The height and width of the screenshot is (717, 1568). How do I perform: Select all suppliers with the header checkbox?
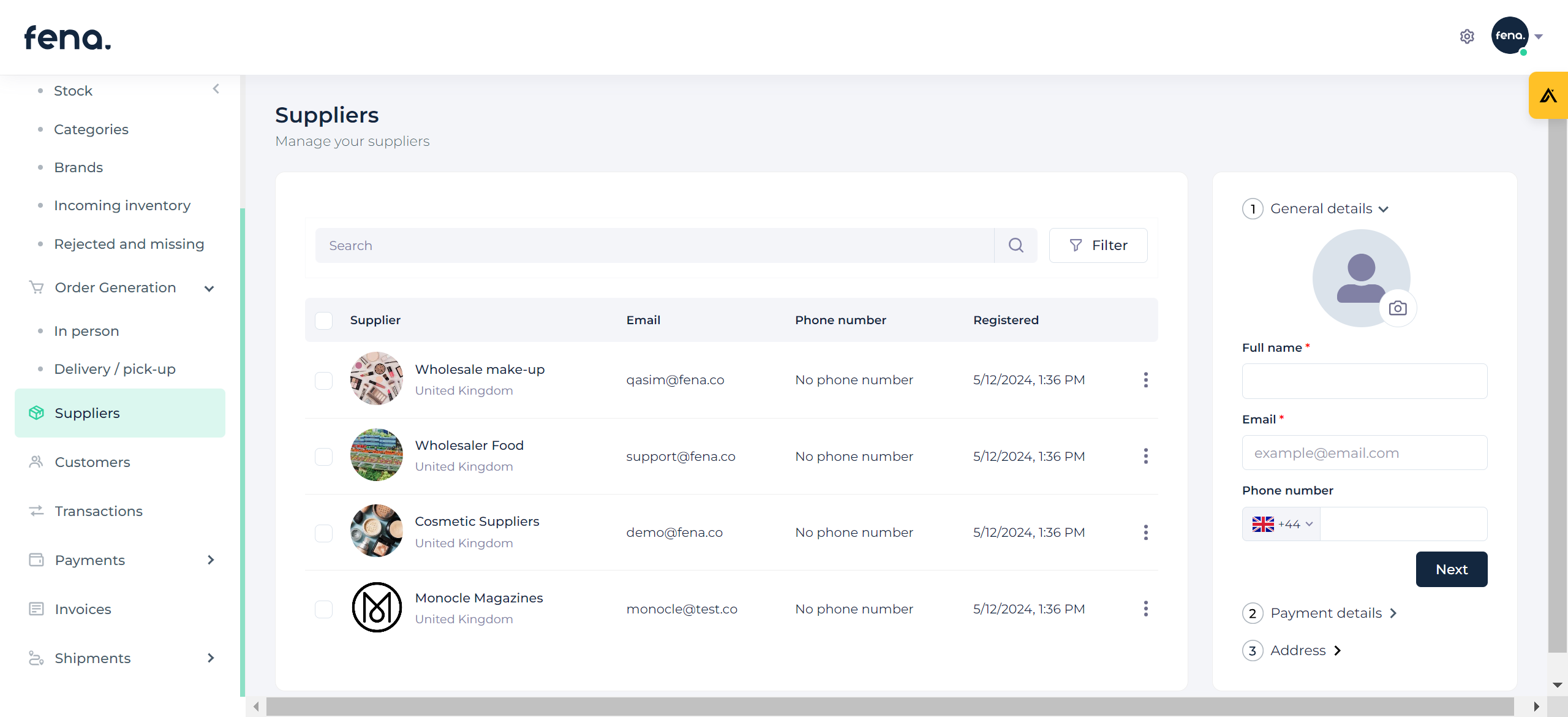[x=323, y=321]
